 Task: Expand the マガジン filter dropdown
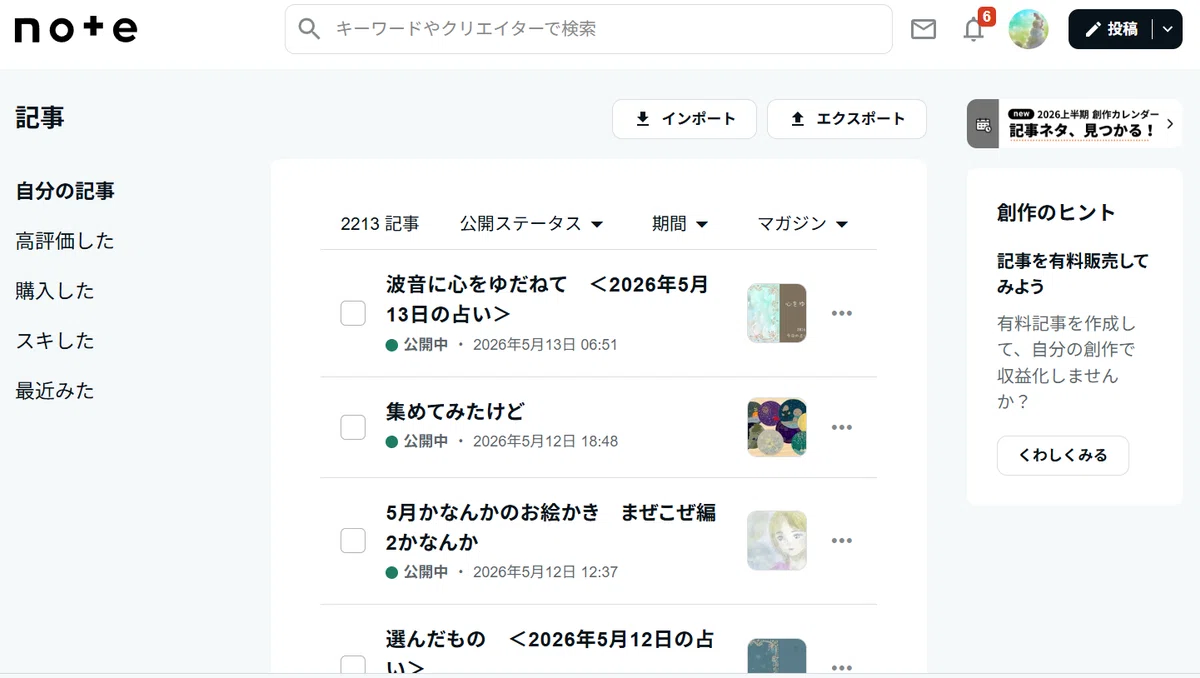point(803,224)
